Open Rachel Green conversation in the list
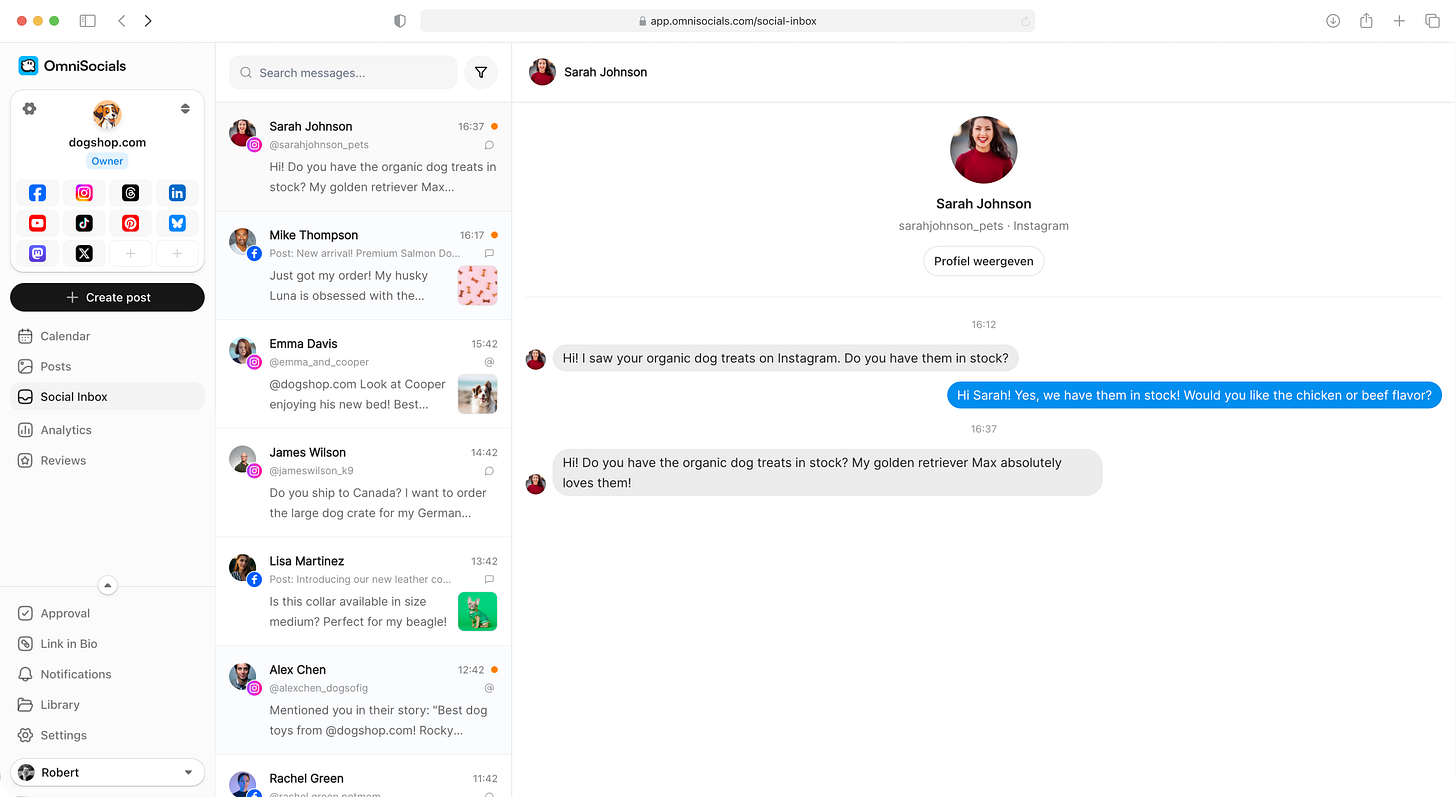This screenshot has width=1456, height=797. pos(363,777)
